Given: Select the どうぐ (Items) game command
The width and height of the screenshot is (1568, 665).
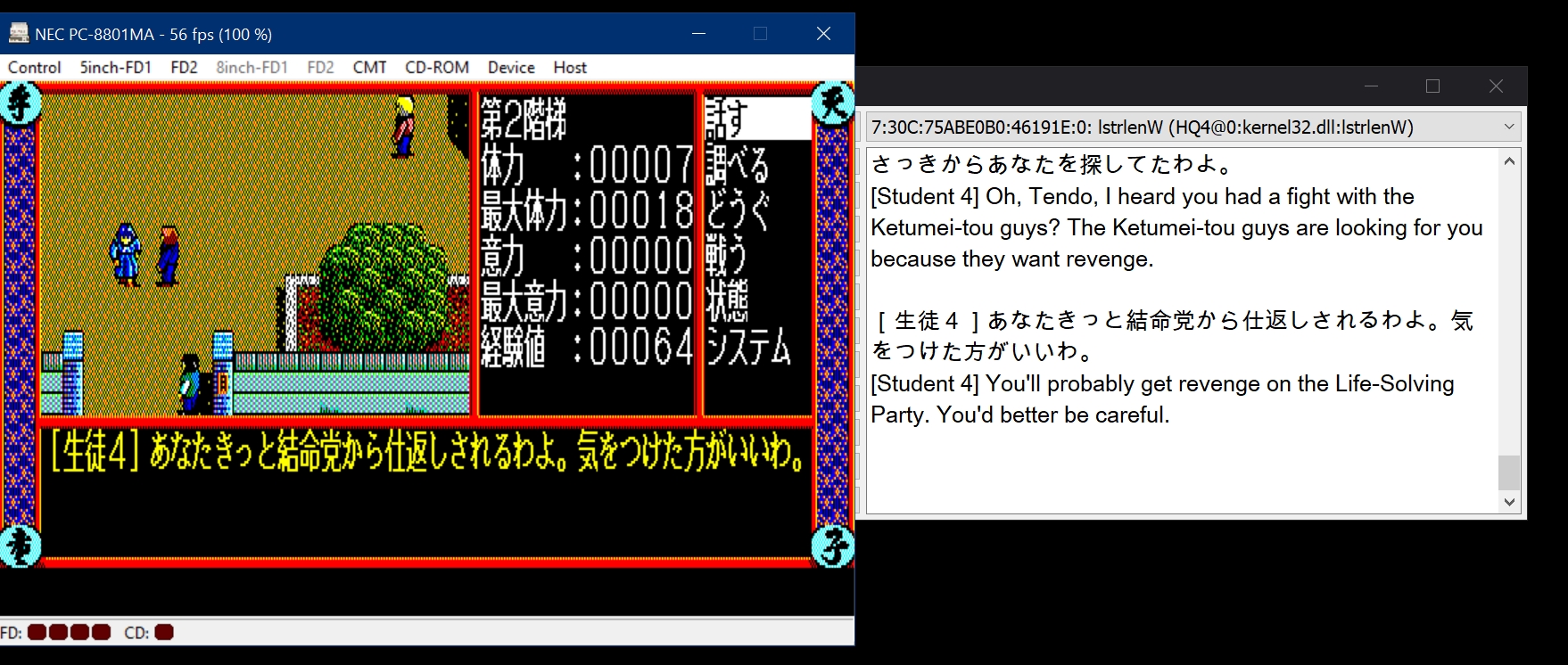Looking at the screenshot, I should [738, 211].
